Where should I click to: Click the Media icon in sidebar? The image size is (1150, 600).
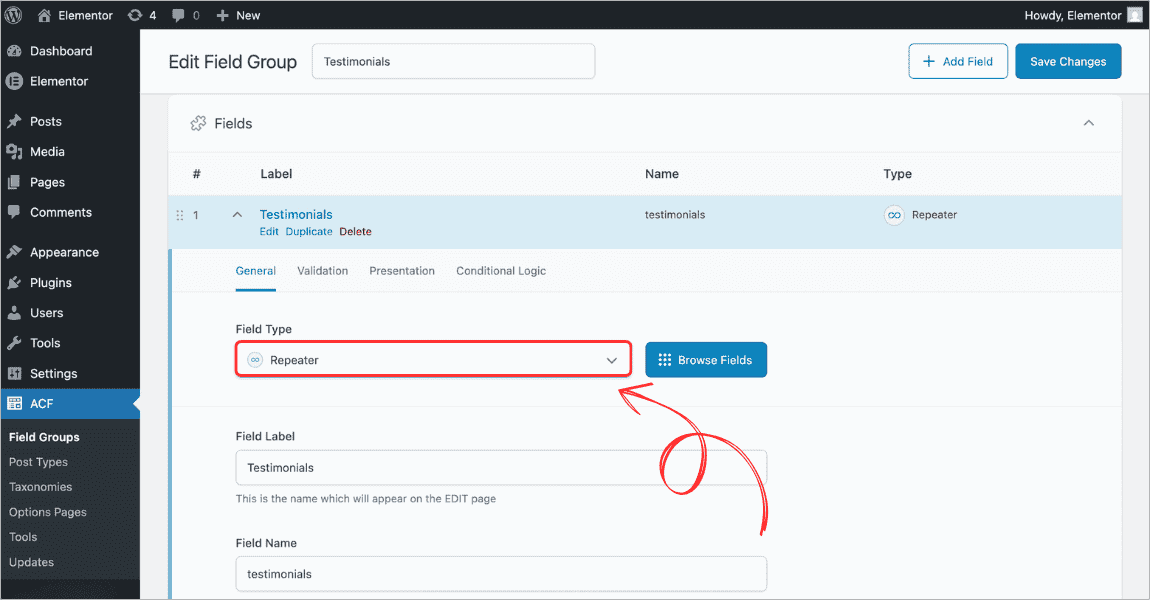point(14,152)
